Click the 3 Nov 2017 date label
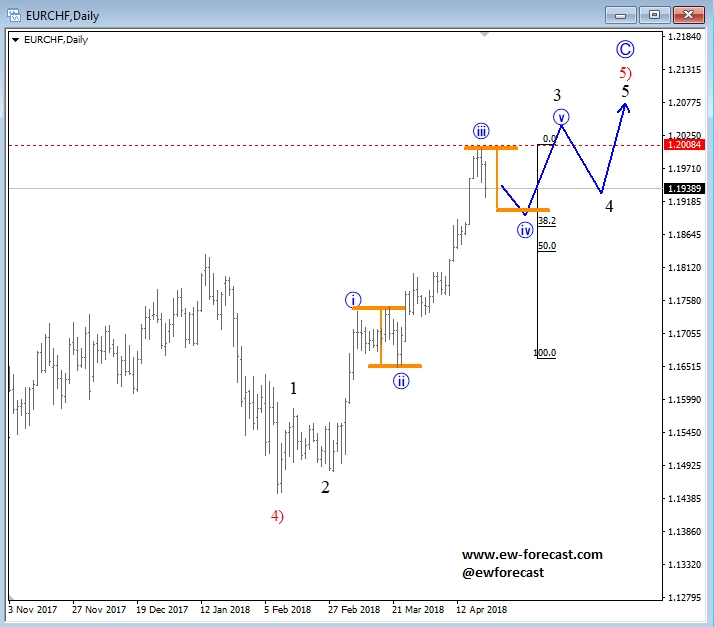714x627 pixels. (x=33, y=610)
